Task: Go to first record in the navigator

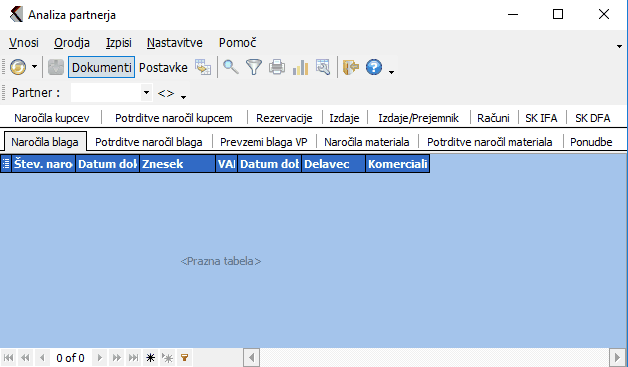Action: pos(8,357)
